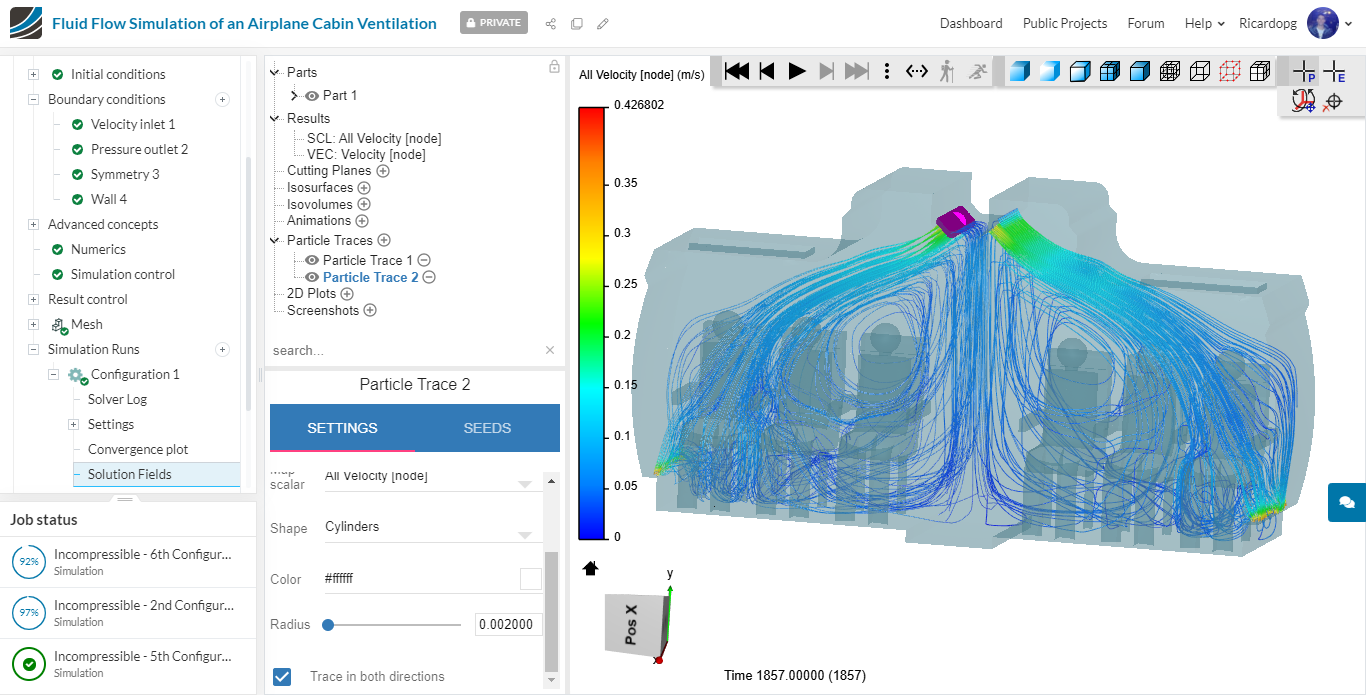This screenshot has height=695, width=1366.
Task: Add a new Cutting Plane
Action: (x=383, y=171)
